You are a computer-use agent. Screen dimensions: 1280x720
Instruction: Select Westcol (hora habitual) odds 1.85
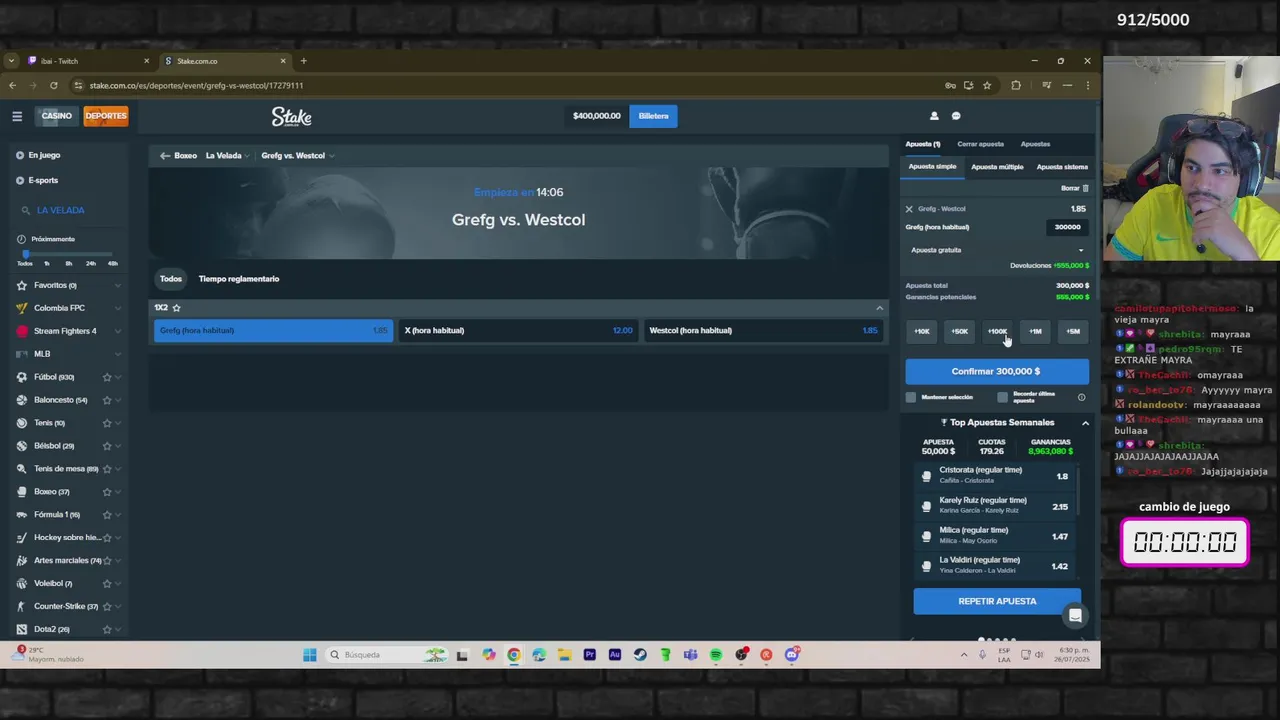click(764, 331)
